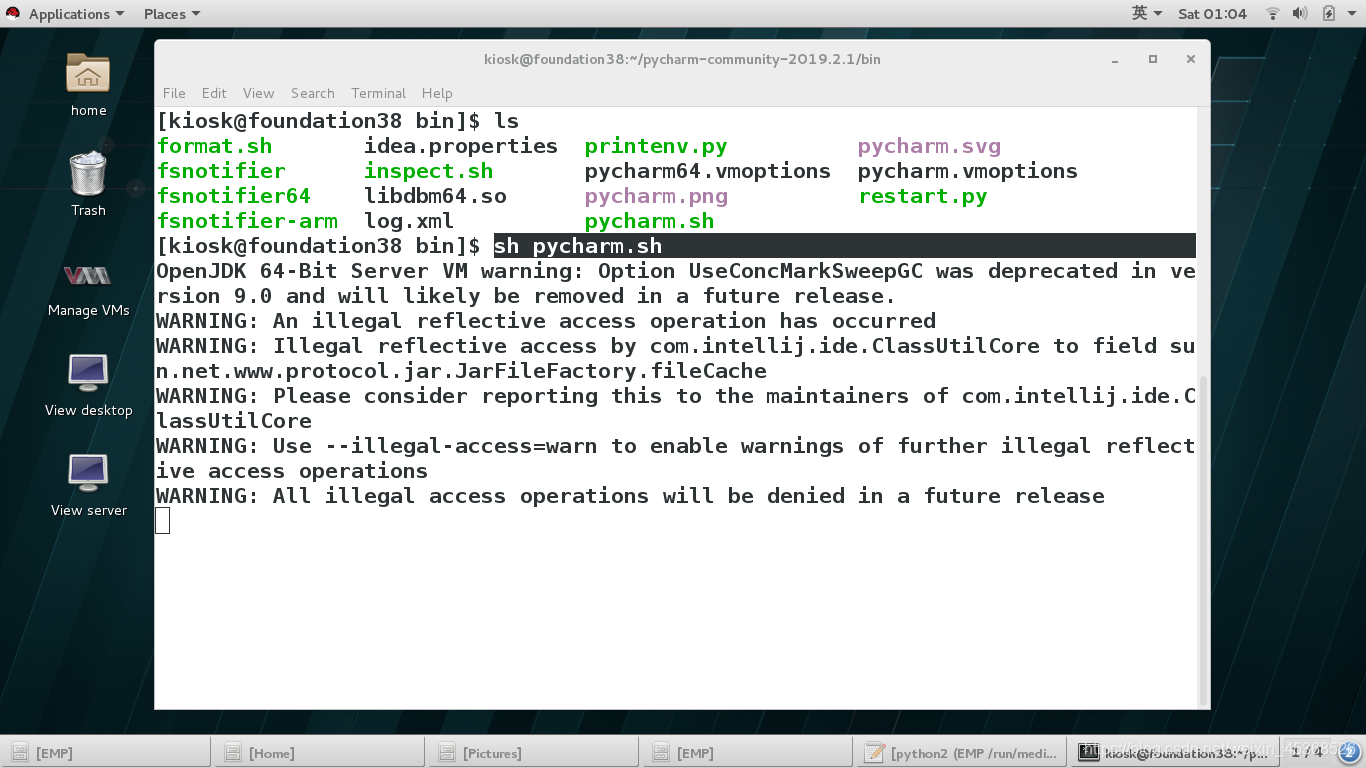Viewport: 1366px width, 768px height.
Task: Open the Wi-Fi network status icon
Action: [1273, 14]
